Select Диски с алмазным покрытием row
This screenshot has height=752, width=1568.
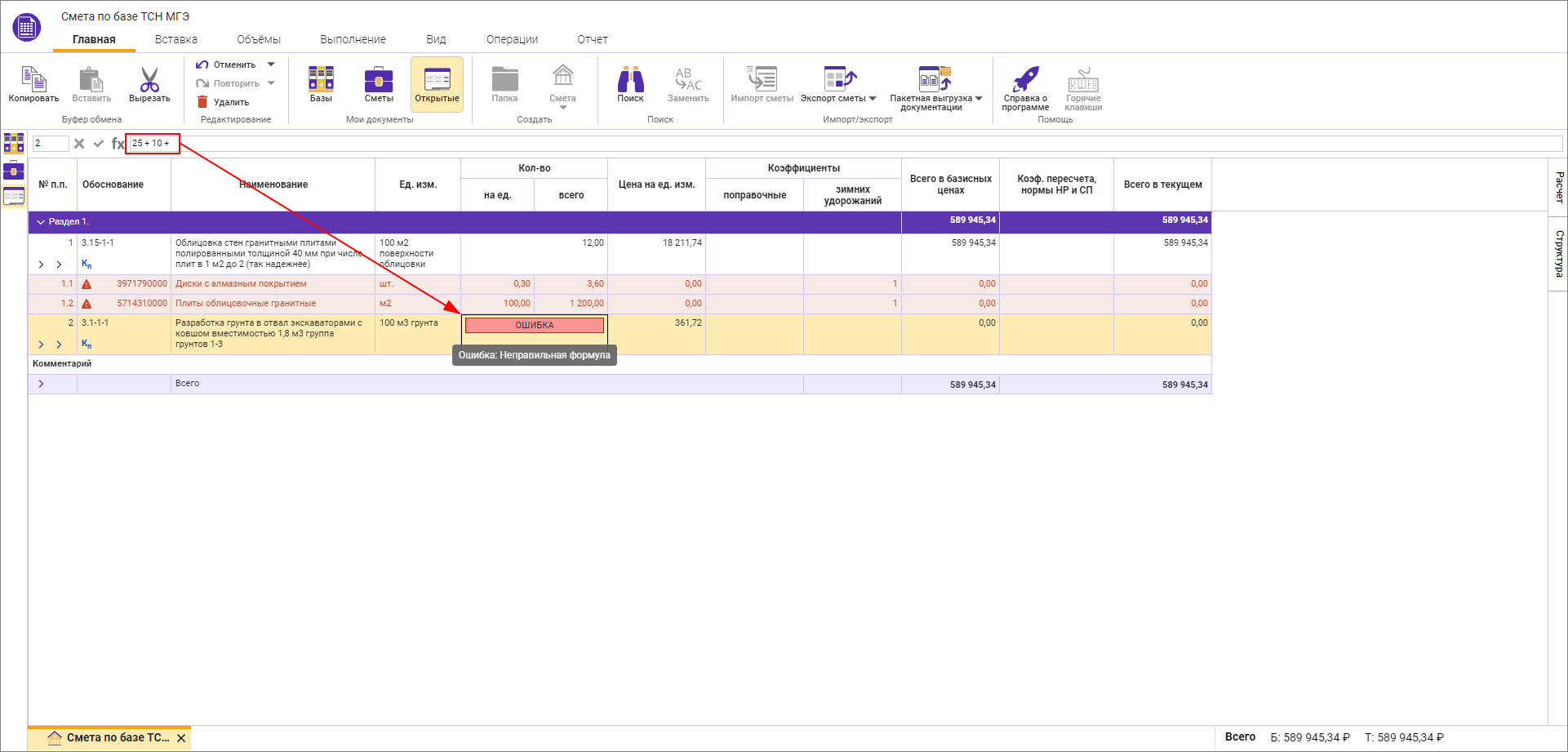pos(620,284)
